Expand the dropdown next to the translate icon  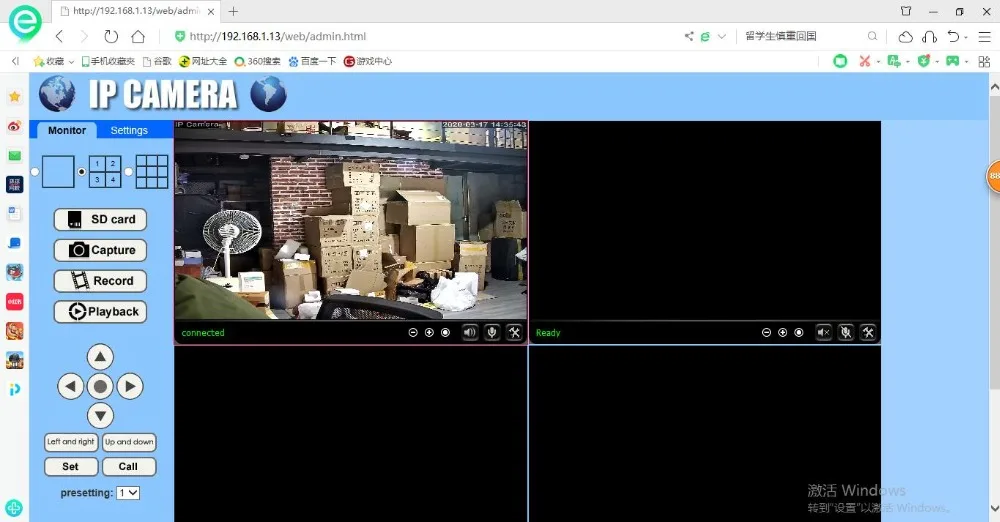[907, 62]
